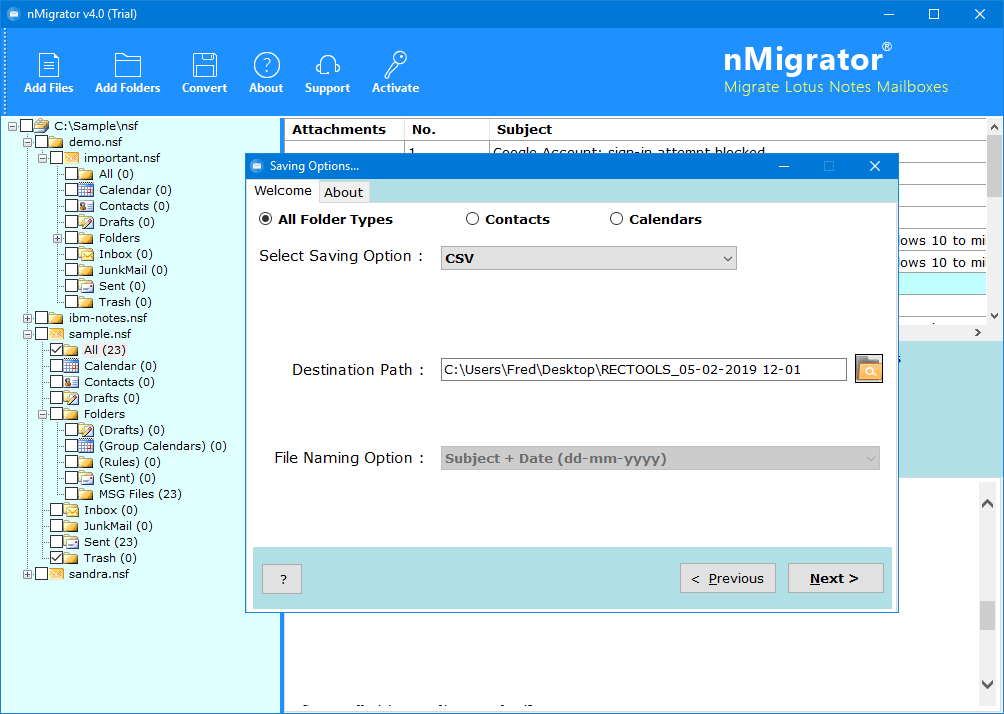
Task: Minimize the Saving Options dialog
Action: (784, 166)
